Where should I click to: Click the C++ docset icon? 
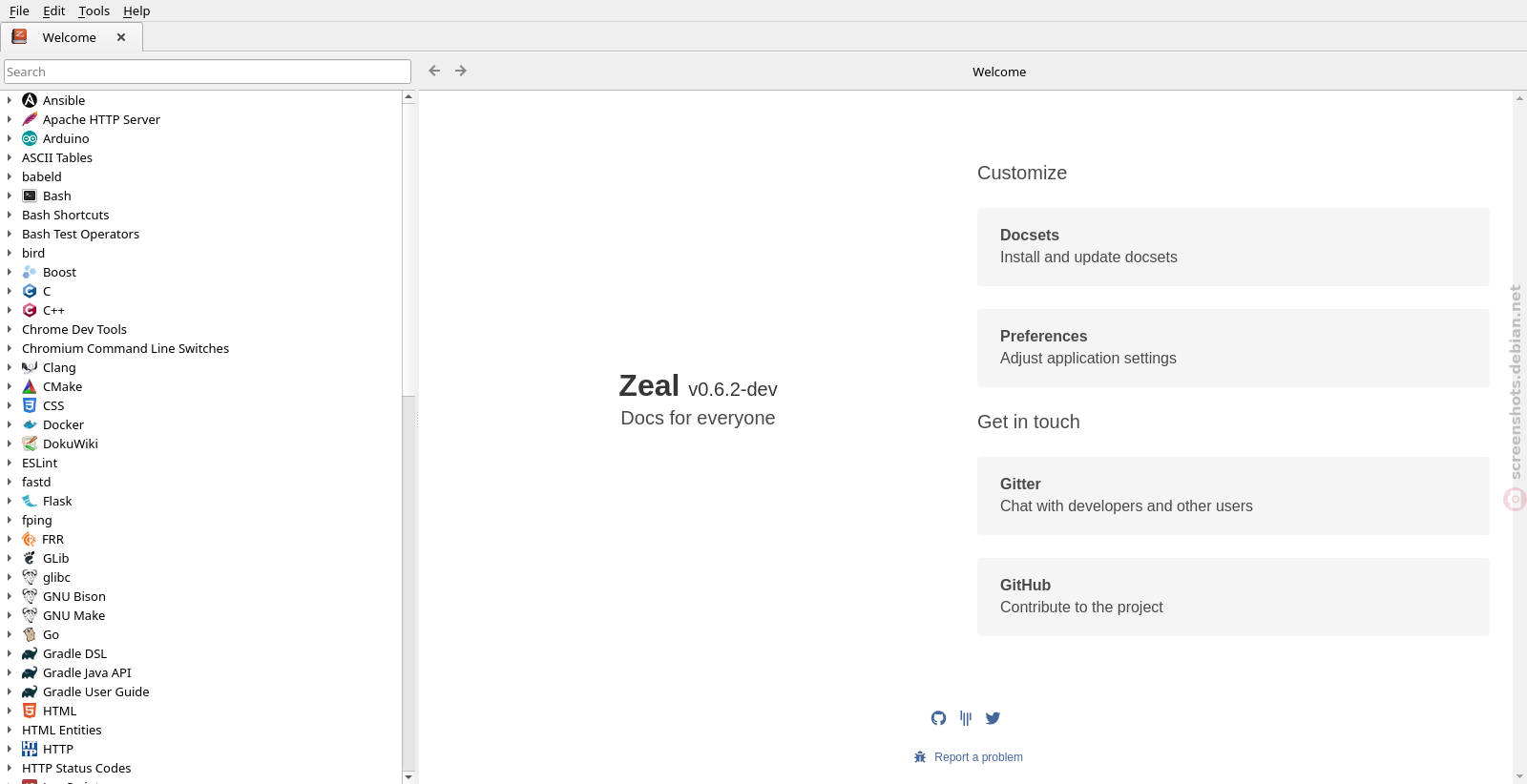30,310
